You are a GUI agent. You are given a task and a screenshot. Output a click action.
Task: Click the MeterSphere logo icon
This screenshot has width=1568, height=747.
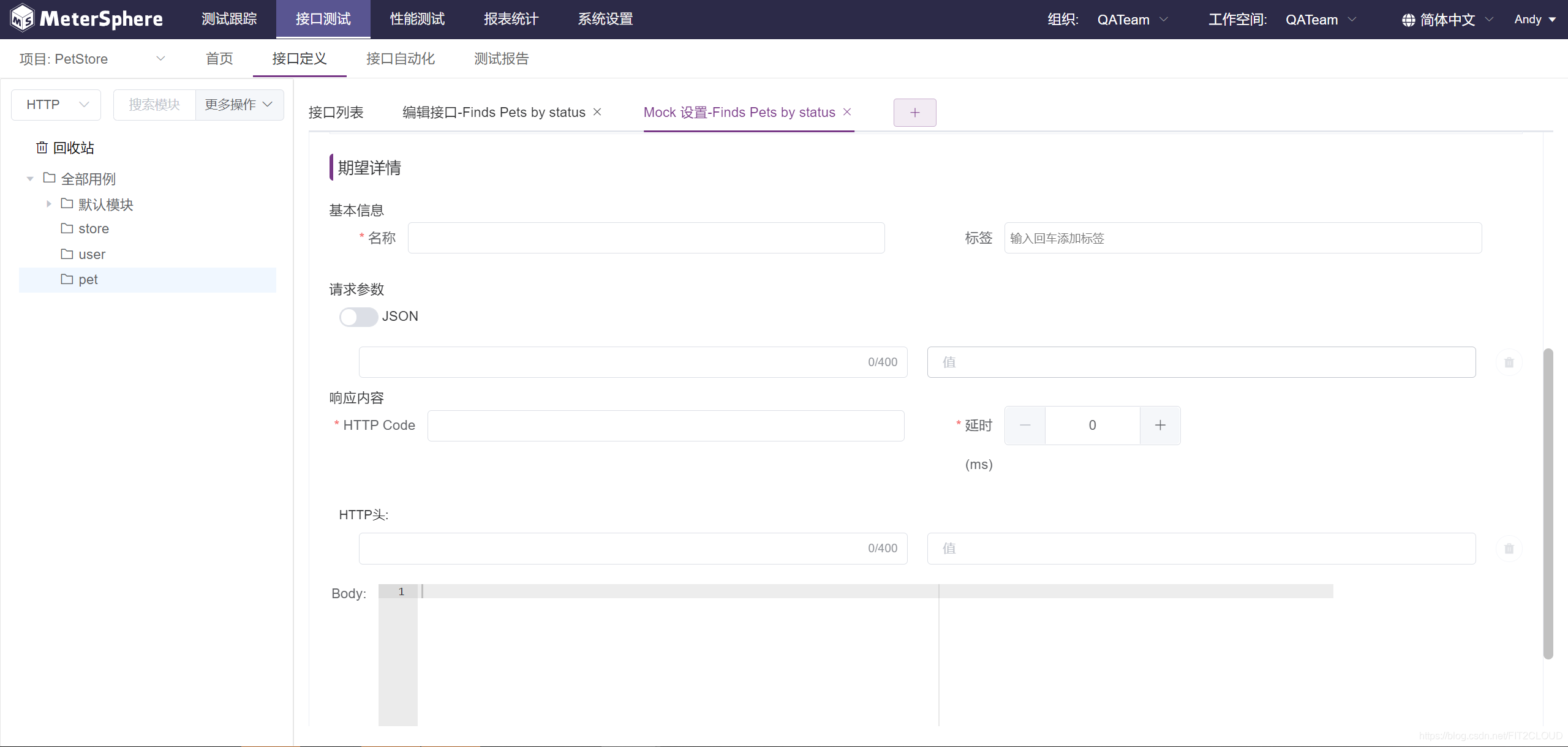tap(23, 18)
